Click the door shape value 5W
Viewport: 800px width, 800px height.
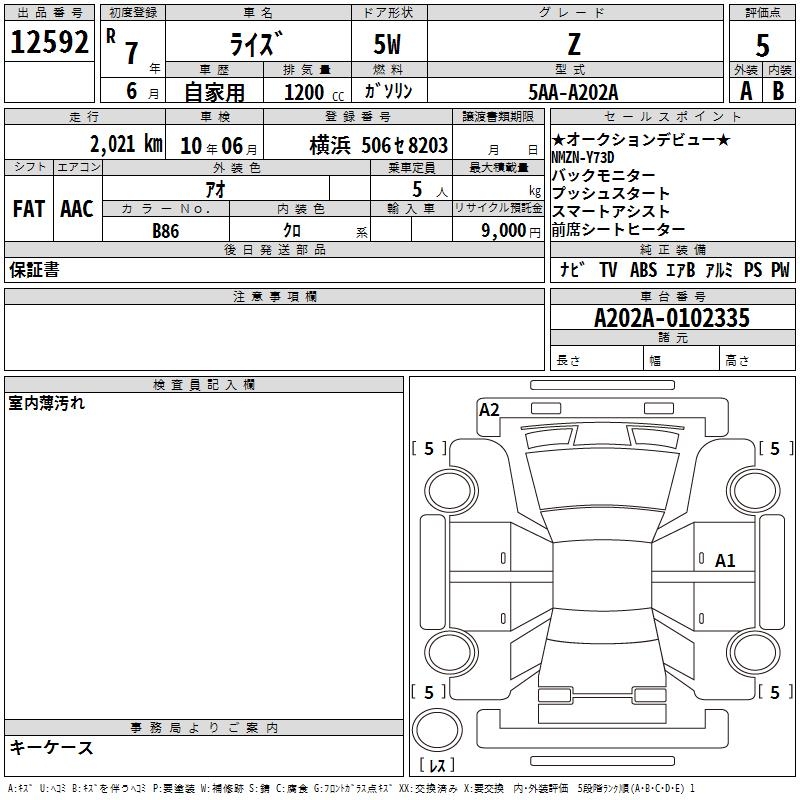point(387,44)
